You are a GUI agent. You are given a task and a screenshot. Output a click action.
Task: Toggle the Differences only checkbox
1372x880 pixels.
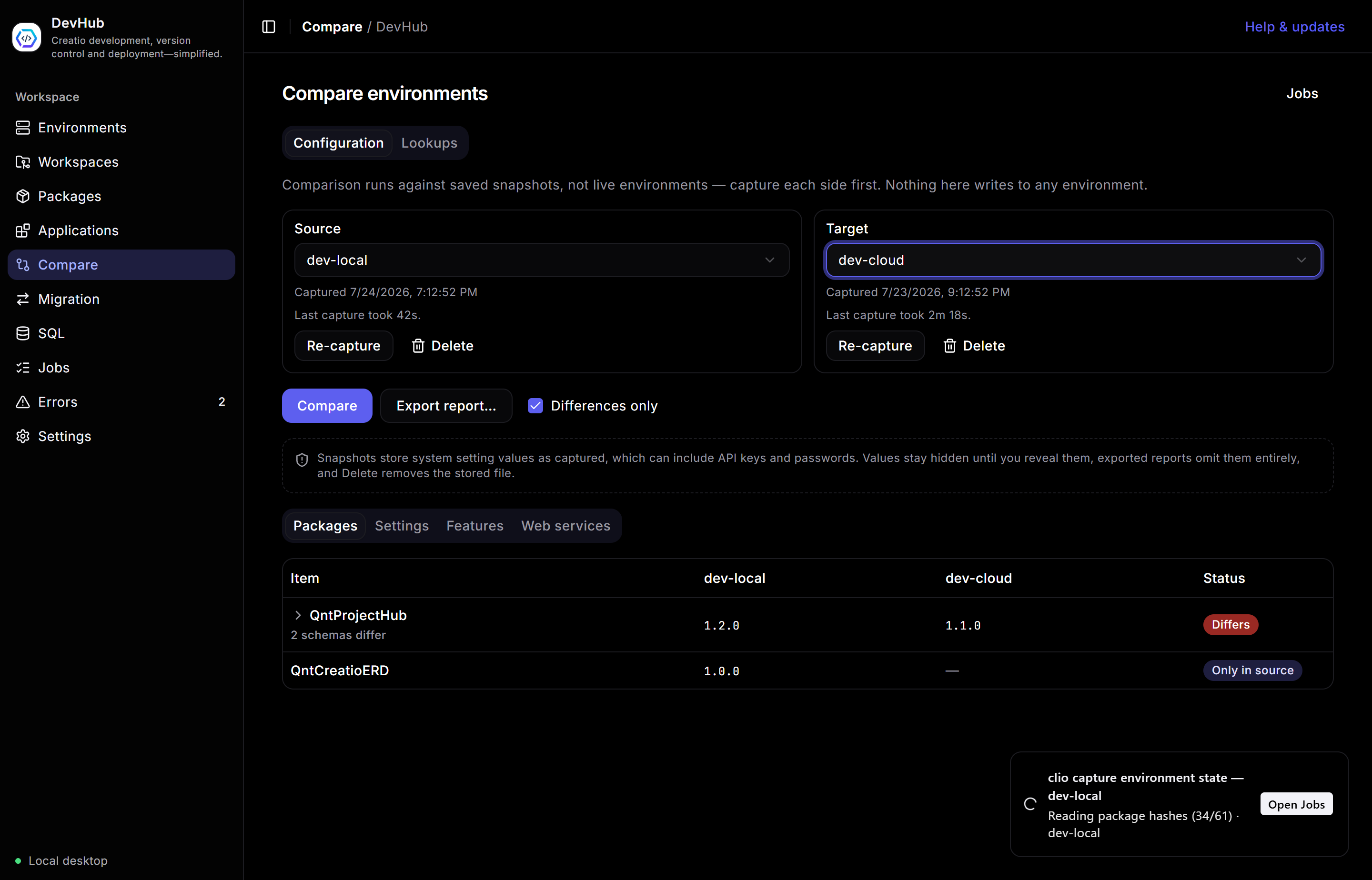click(x=535, y=406)
